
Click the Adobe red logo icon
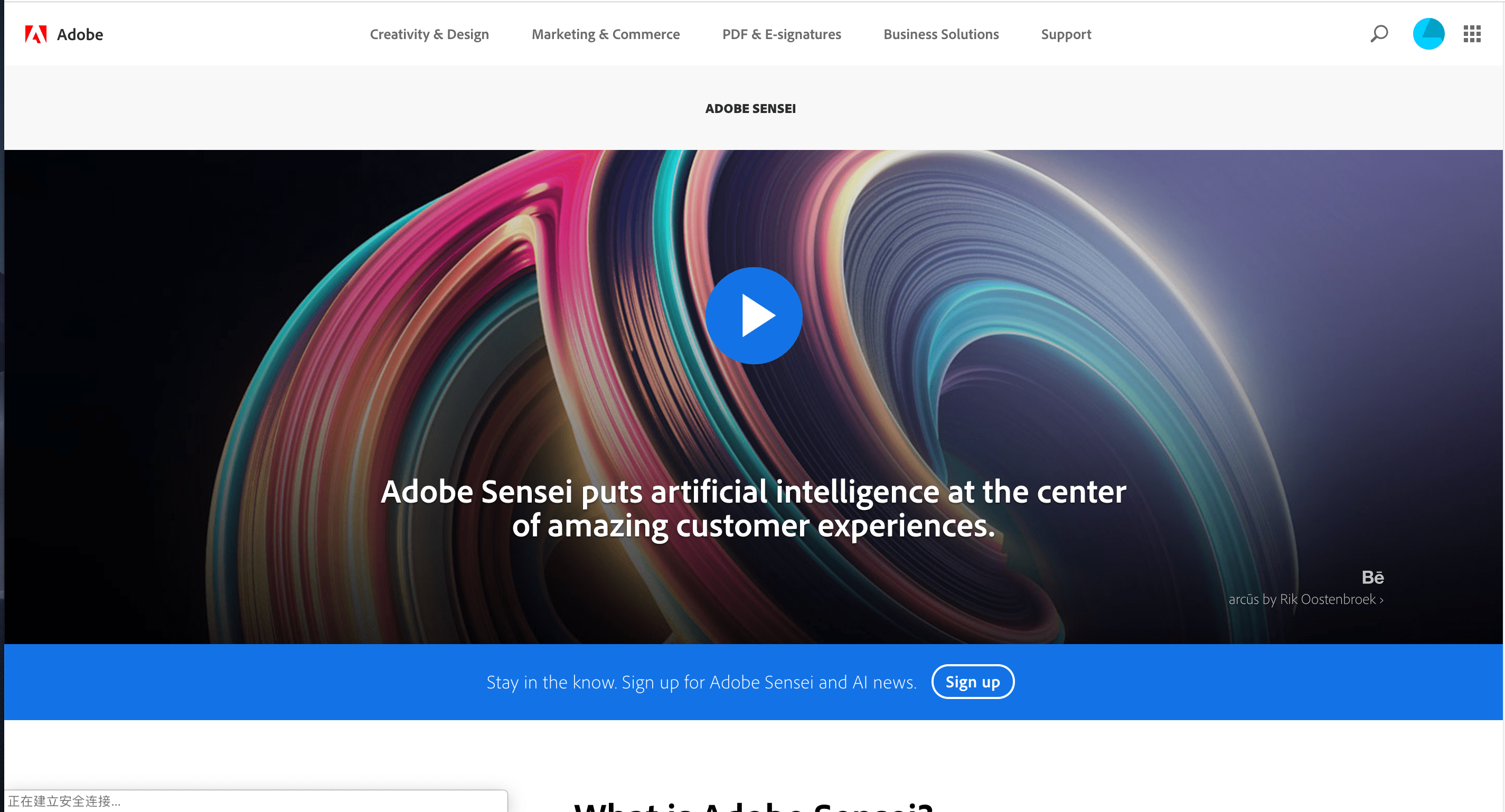tap(35, 34)
